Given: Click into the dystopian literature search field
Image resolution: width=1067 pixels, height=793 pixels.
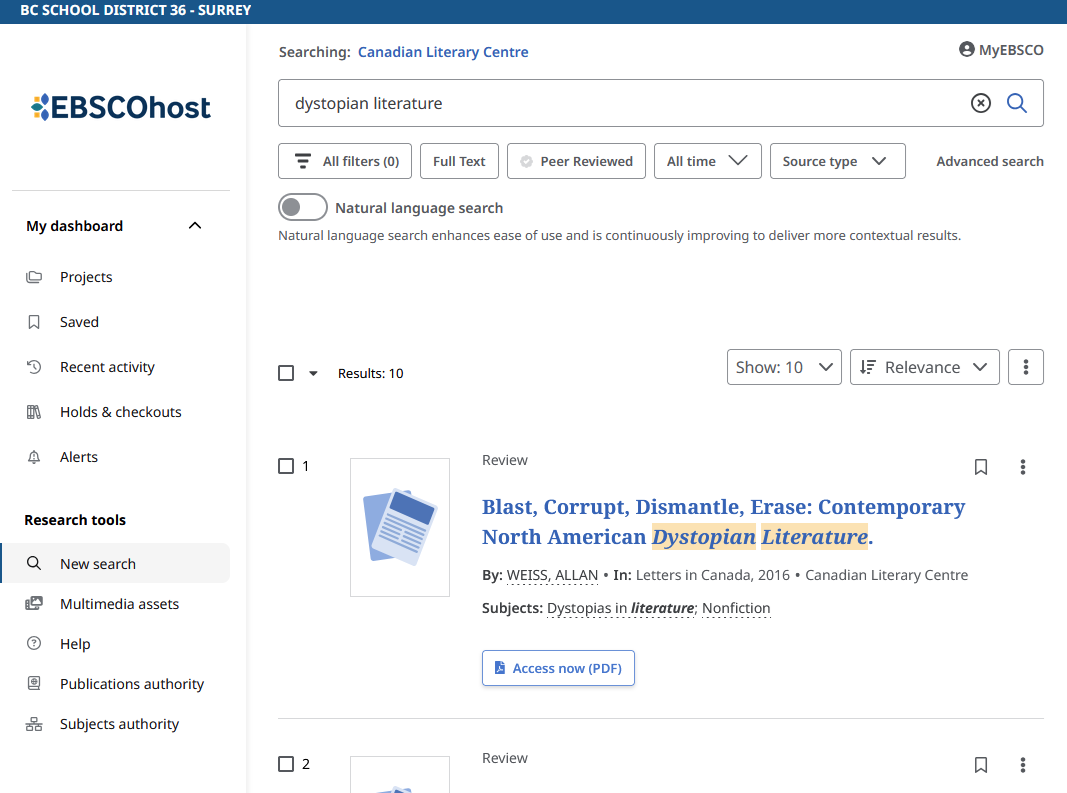Looking at the screenshot, I should [626, 103].
